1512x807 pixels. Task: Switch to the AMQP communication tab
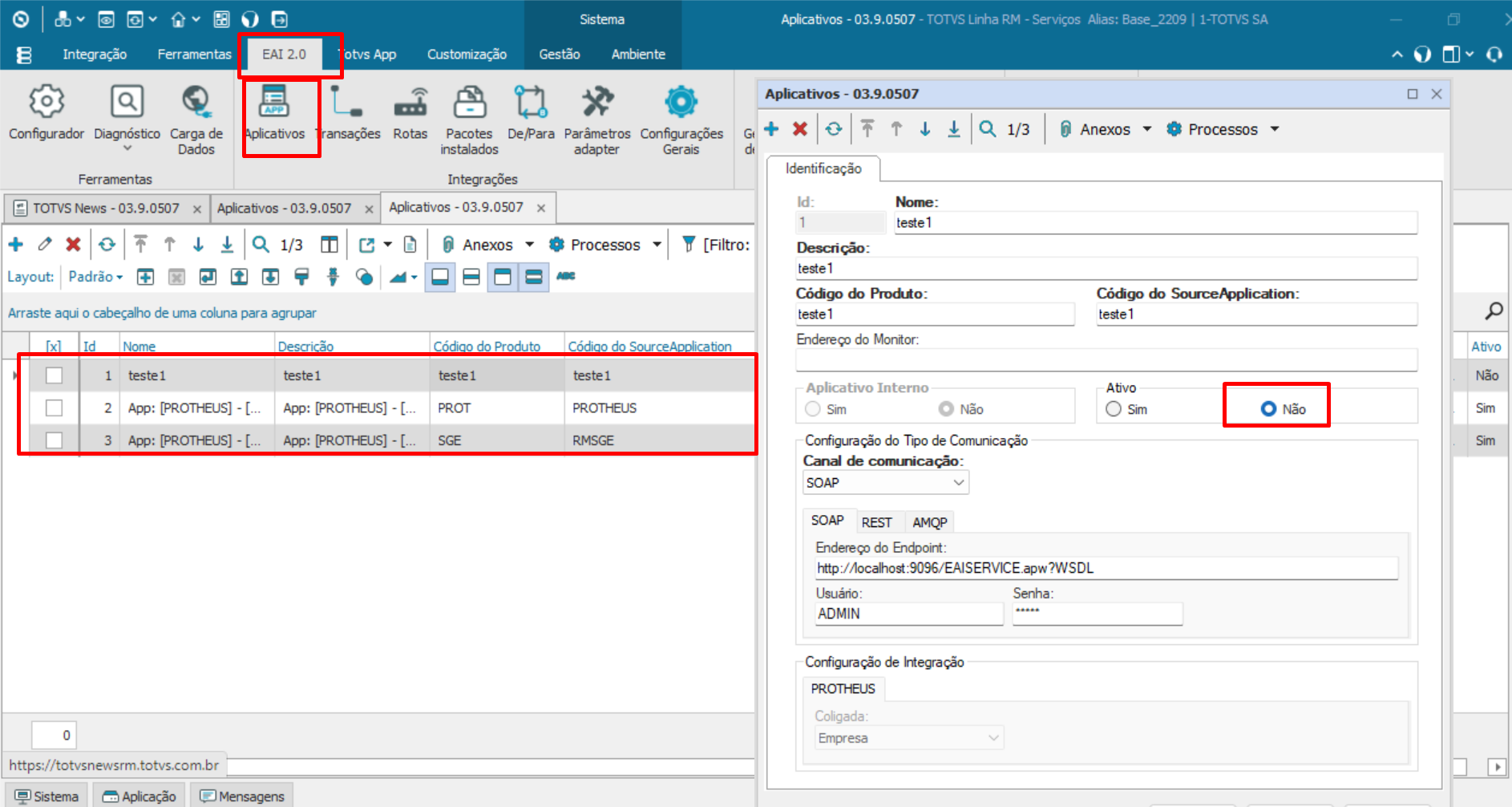point(930,522)
